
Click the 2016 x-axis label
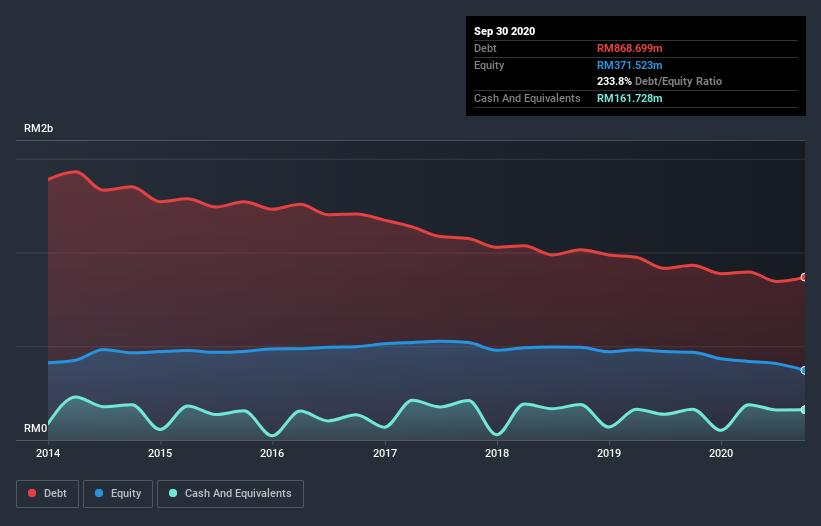point(272,453)
